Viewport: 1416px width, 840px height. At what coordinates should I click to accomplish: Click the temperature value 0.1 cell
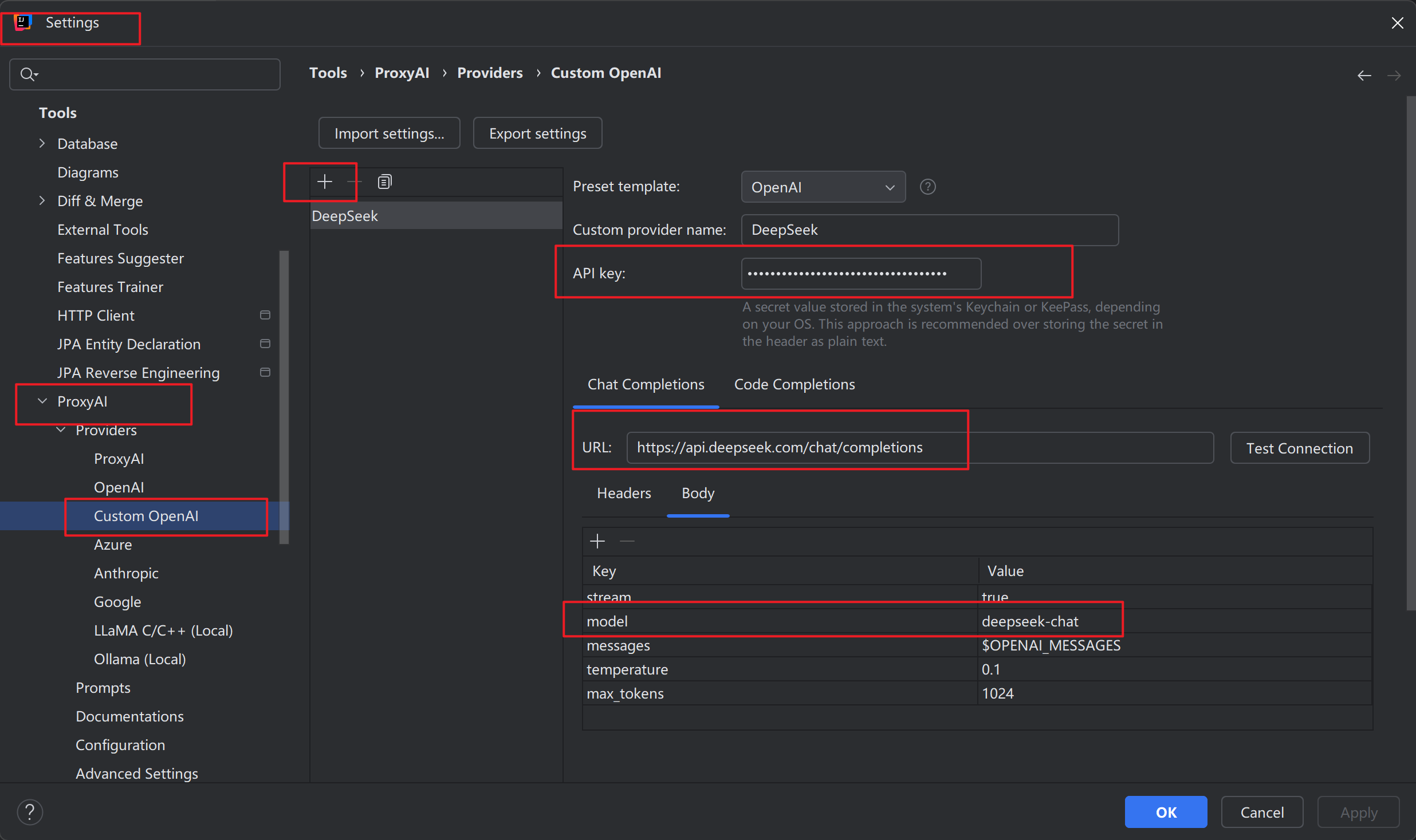[x=1175, y=669]
